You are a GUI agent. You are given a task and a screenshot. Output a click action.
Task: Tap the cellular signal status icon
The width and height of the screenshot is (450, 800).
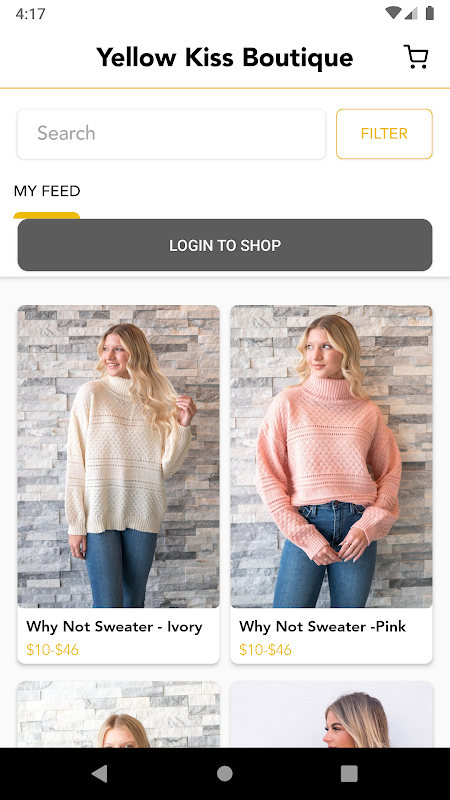(411, 13)
